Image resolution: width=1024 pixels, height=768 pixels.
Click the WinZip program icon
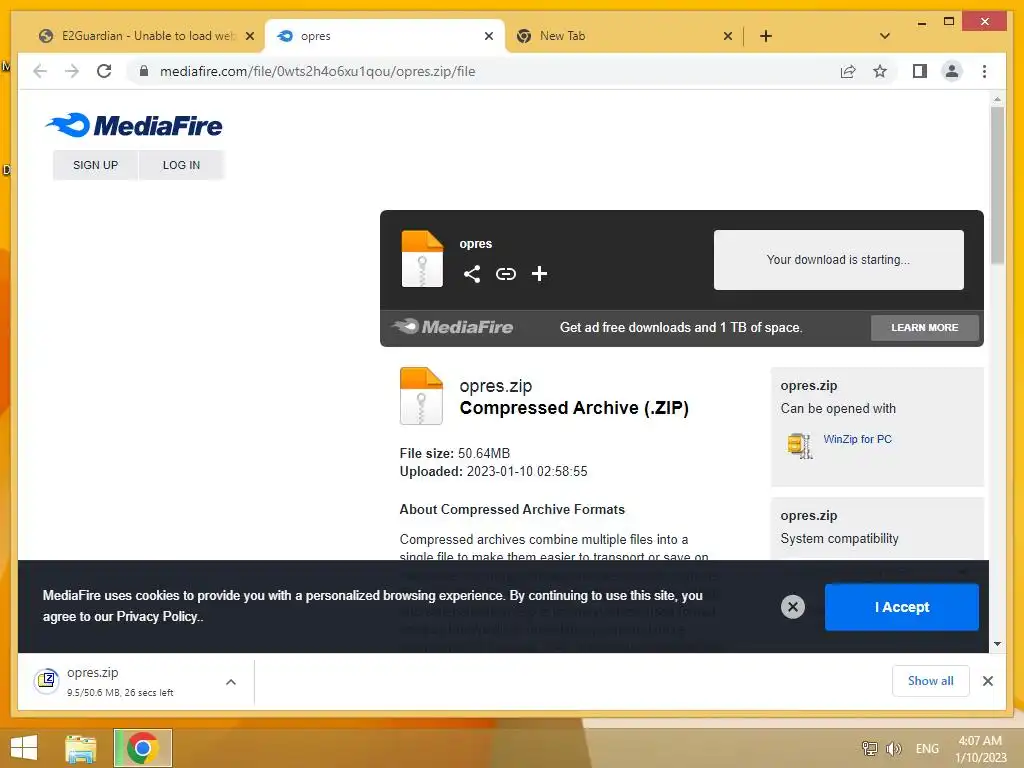pyautogui.click(x=800, y=445)
